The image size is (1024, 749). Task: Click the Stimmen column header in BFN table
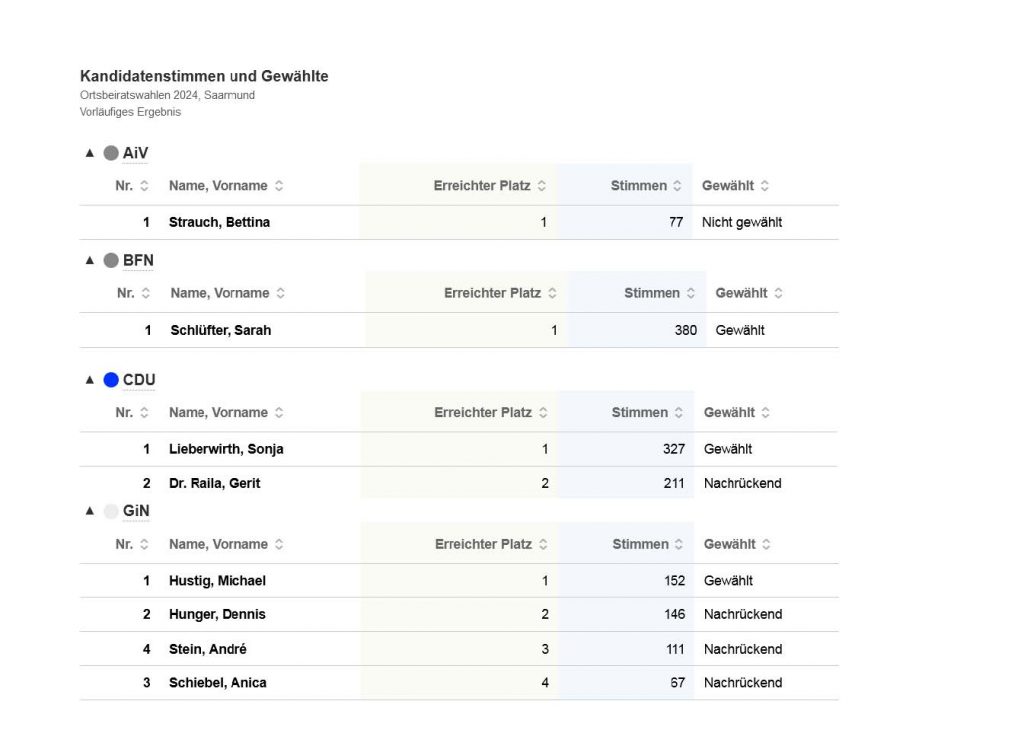tap(651, 294)
